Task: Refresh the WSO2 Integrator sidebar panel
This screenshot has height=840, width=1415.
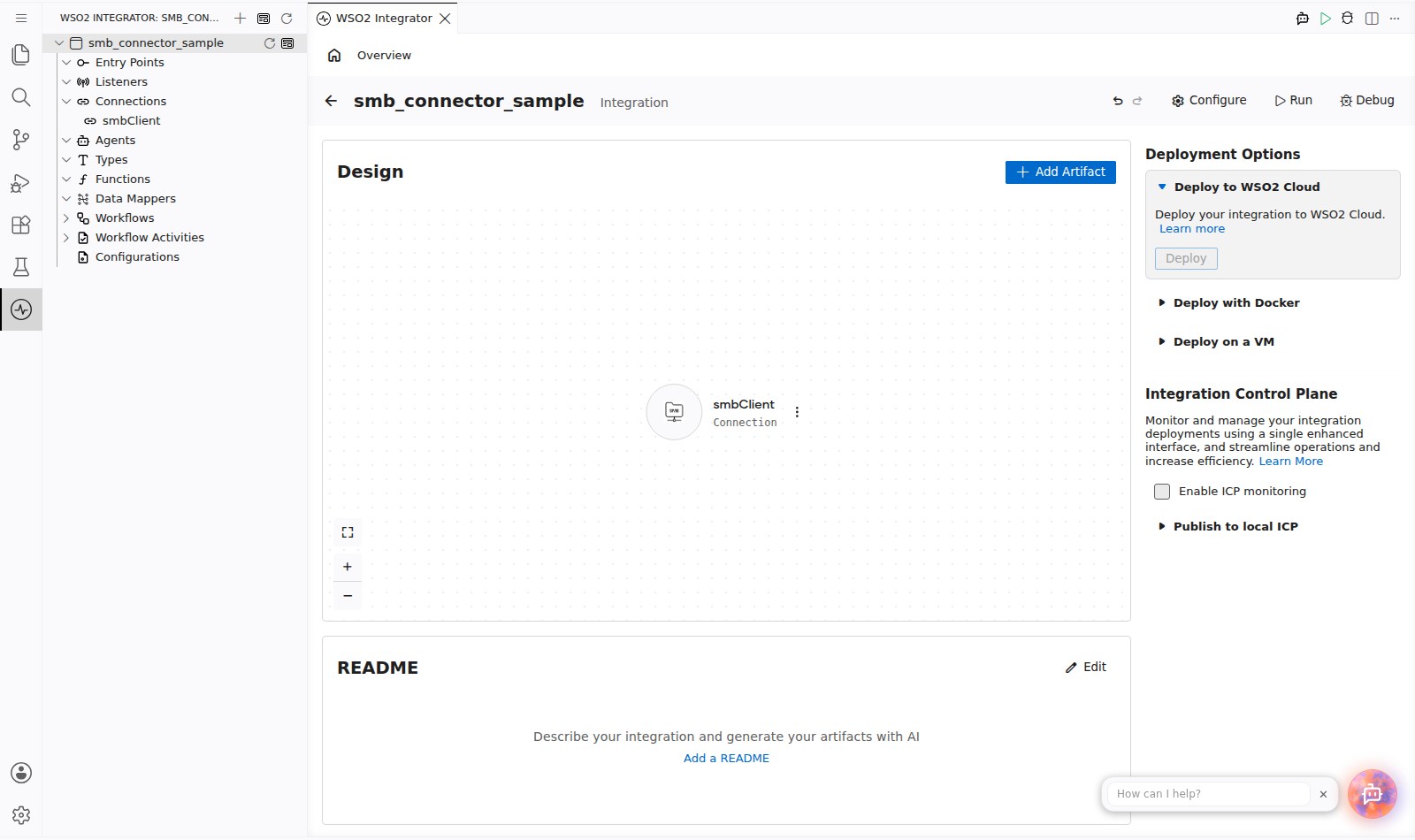Action: pos(287,18)
